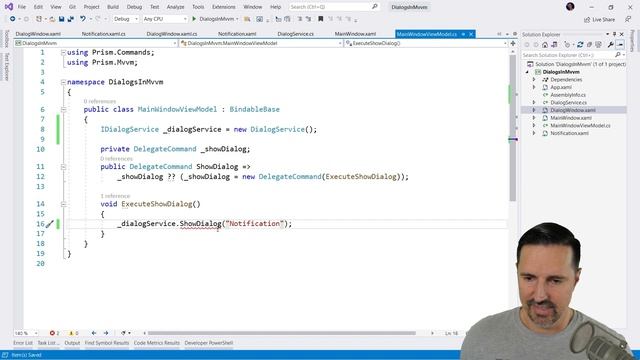Expand the App.xaml node

pyautogui.click(x=534, y=87)
